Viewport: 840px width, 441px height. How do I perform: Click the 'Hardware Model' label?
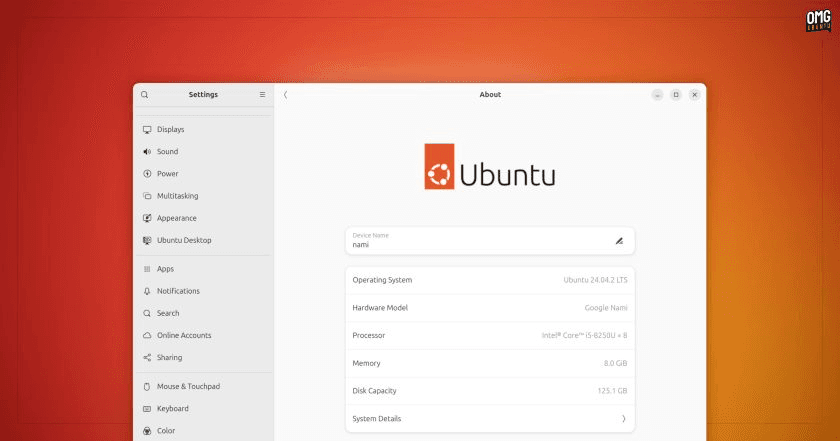click(380, 308)
